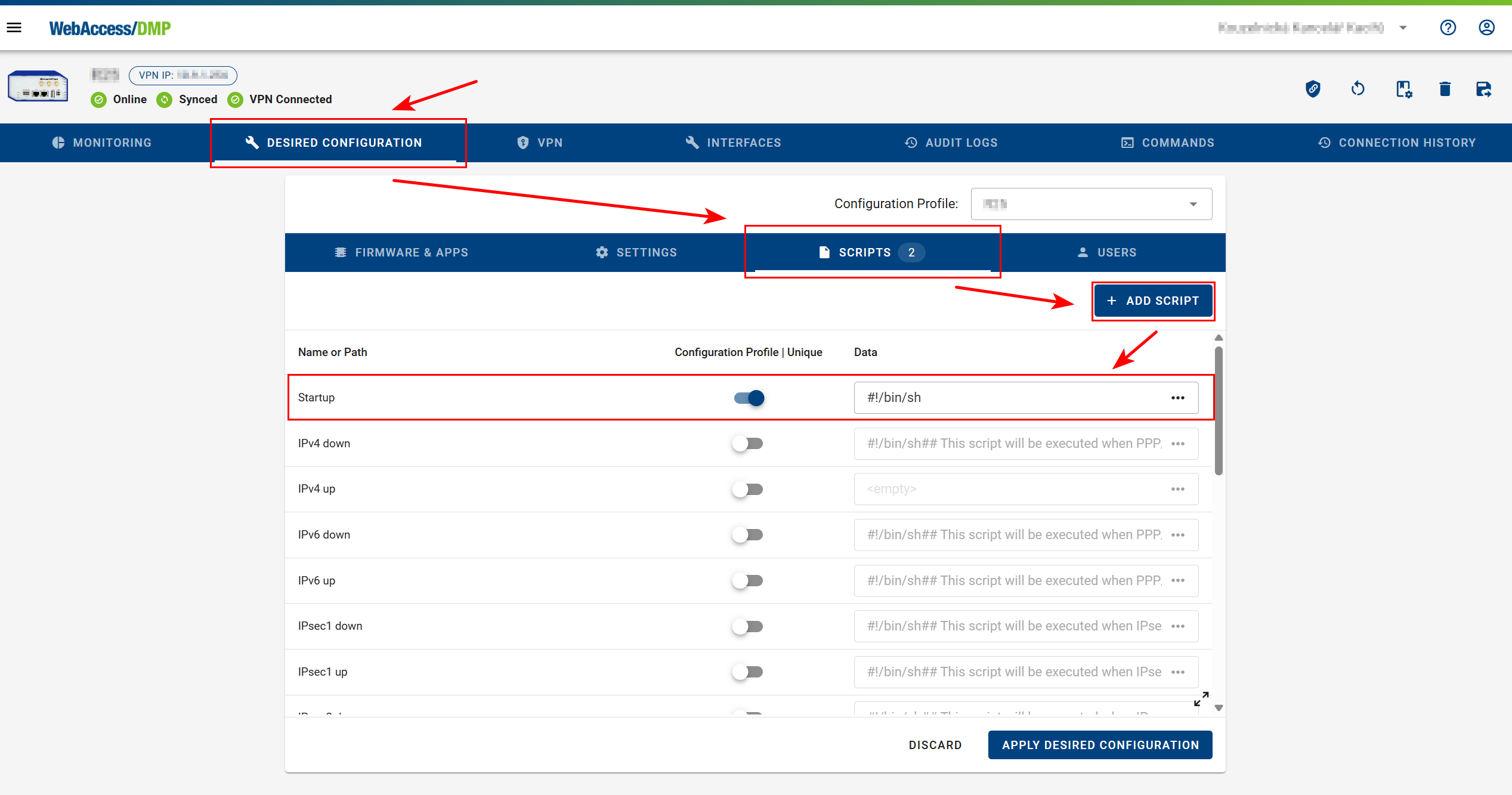Image resolution: width=1512 pixels, height=795 pixels.
Task: Open the user account profile icon
Action: click(1486, 27)
